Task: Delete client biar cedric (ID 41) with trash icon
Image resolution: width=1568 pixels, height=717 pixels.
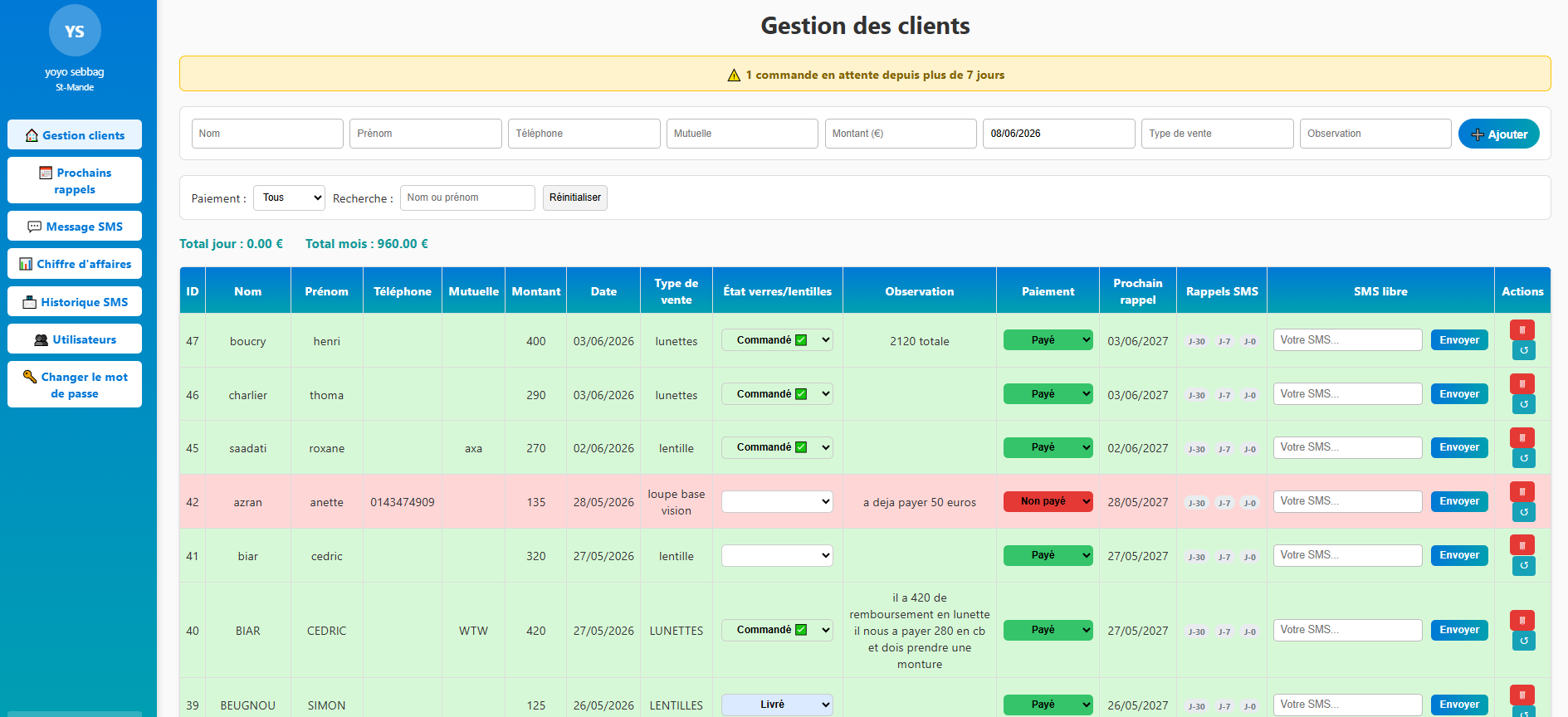Action: 1522,544
